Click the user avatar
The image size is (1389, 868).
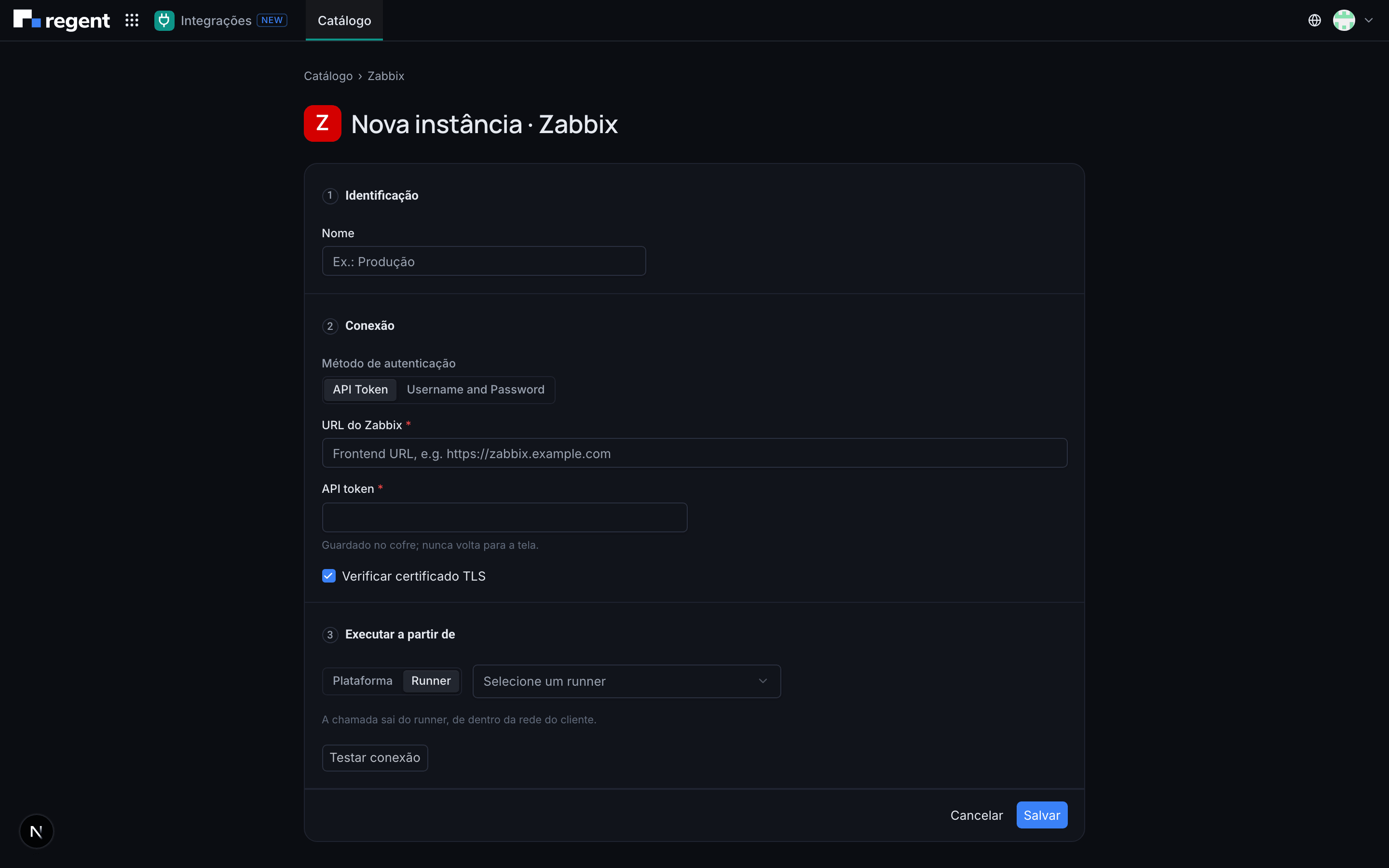(1344, 20)
